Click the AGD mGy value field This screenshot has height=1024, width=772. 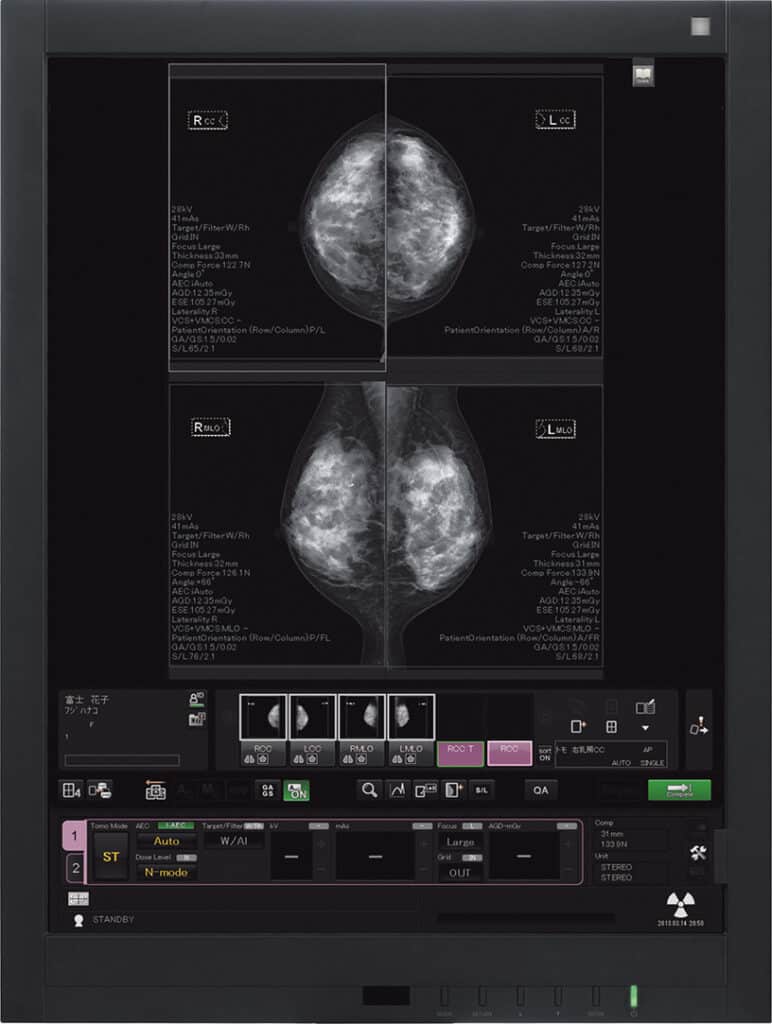[524, 856]
